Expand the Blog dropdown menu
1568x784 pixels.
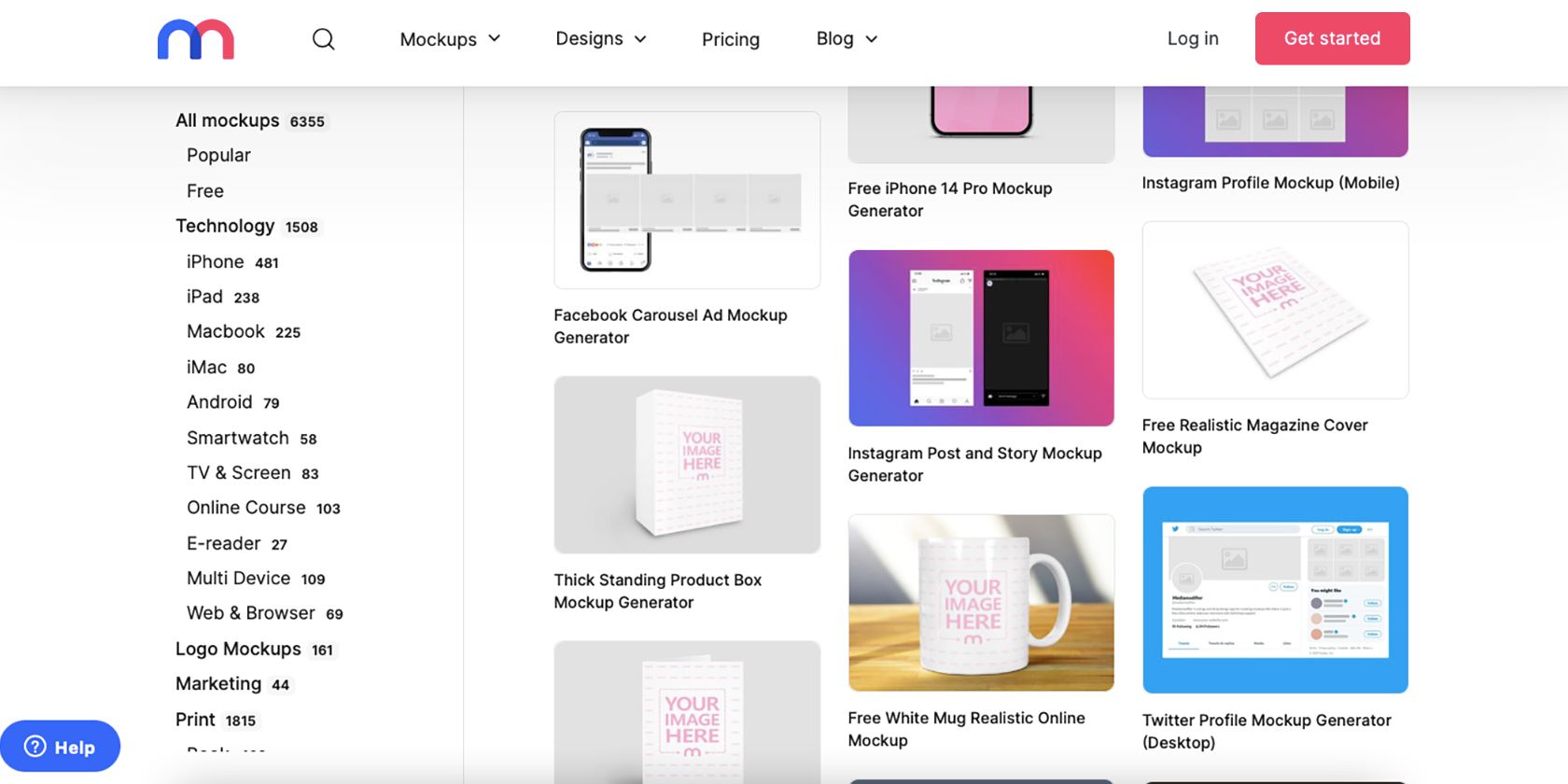tap(847, 39)
